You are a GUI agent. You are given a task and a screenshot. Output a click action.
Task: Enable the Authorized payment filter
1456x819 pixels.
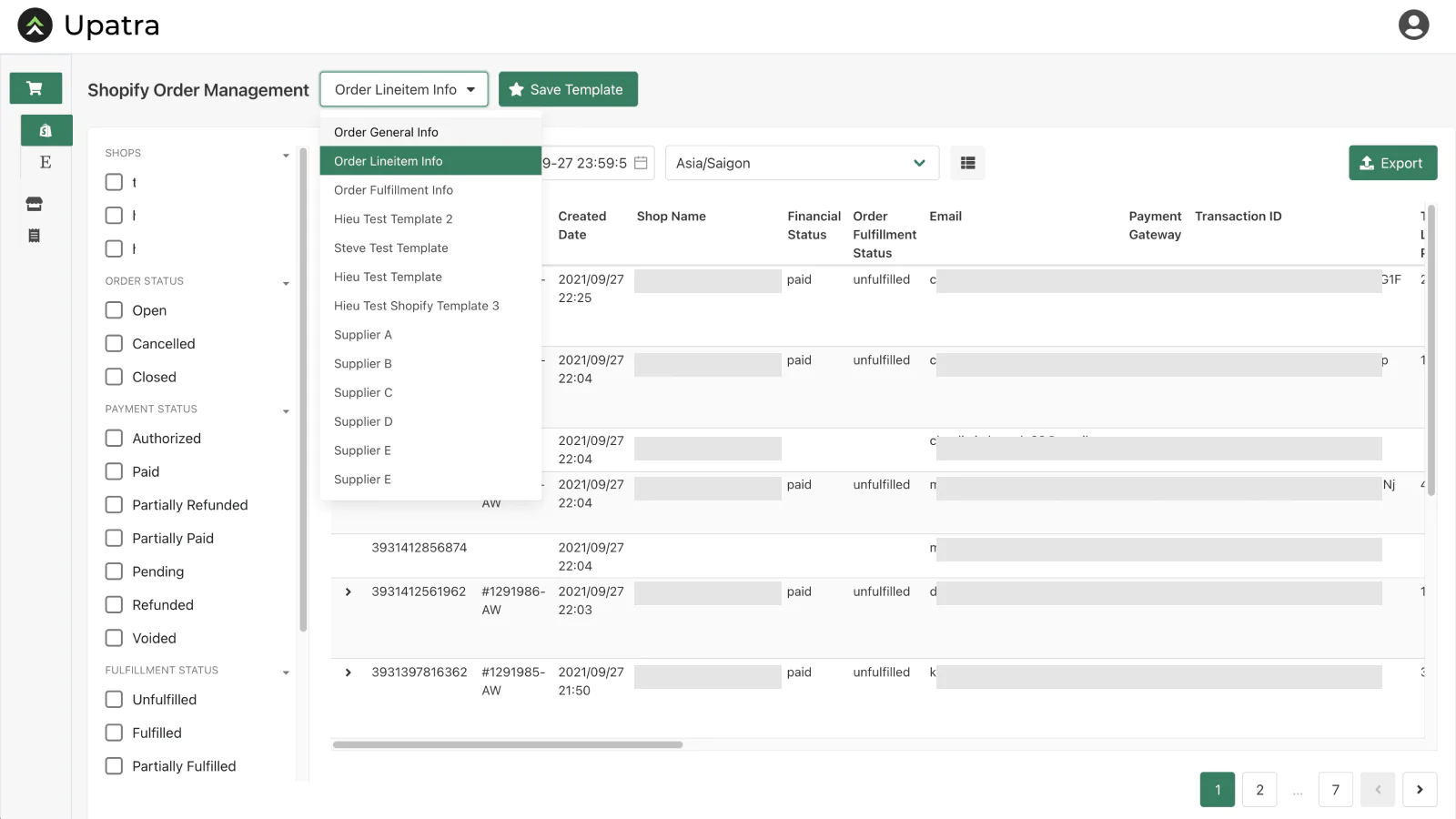coord(114,439)
